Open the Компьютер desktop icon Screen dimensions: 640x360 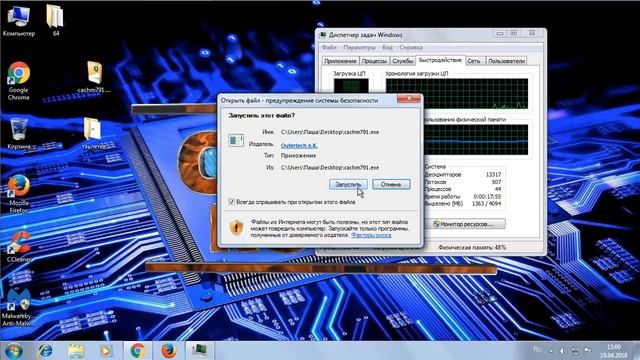click(18, 20)
